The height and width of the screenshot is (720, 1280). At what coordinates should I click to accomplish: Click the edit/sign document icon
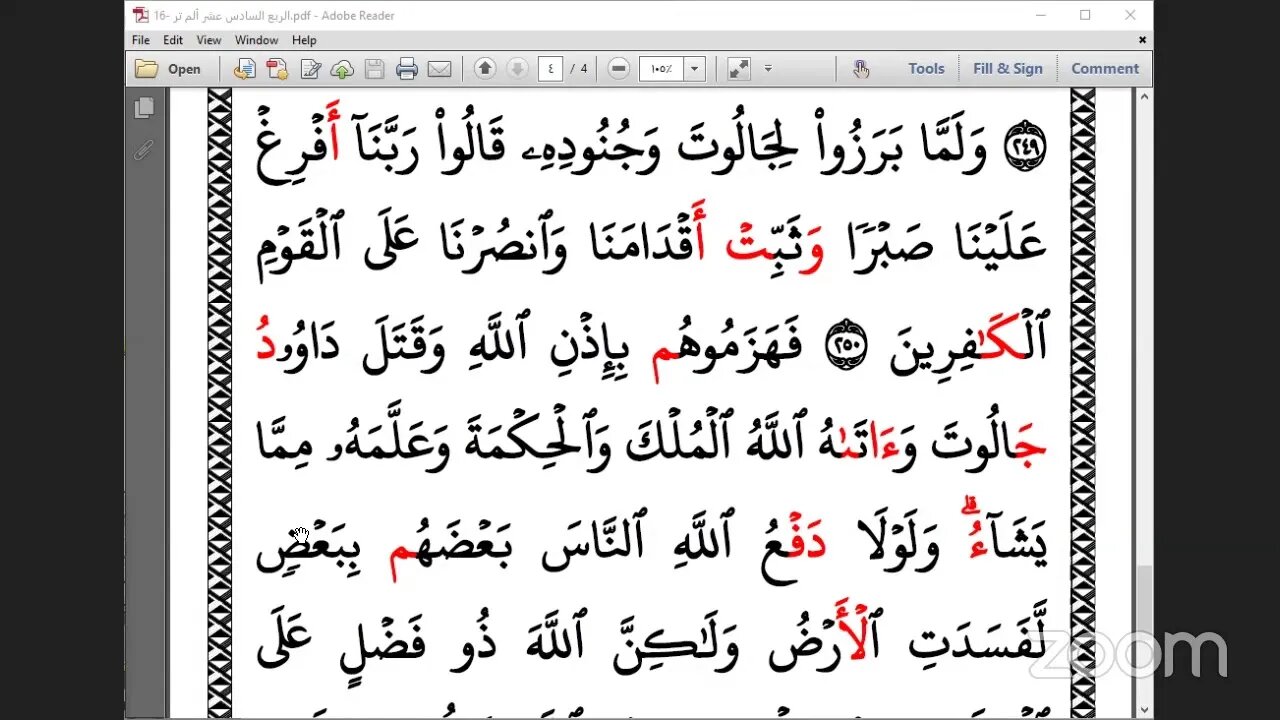310,69
